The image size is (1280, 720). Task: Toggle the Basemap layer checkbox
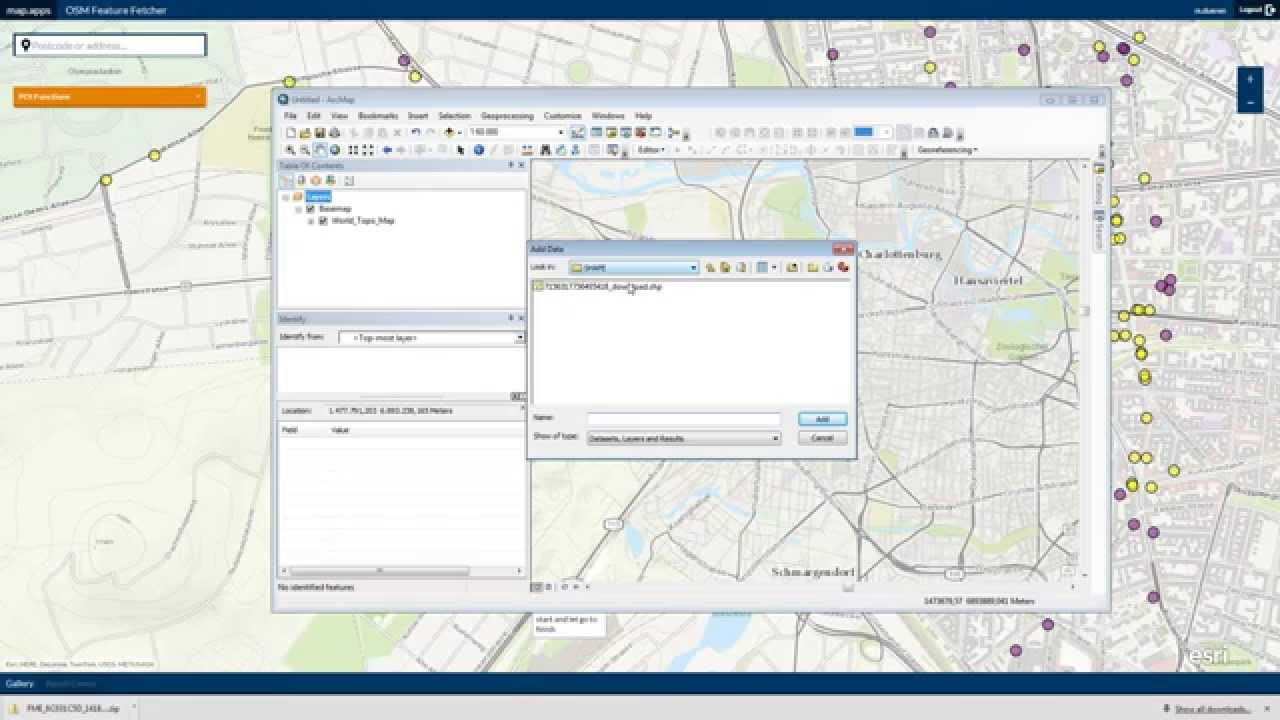tap(311, 209)
